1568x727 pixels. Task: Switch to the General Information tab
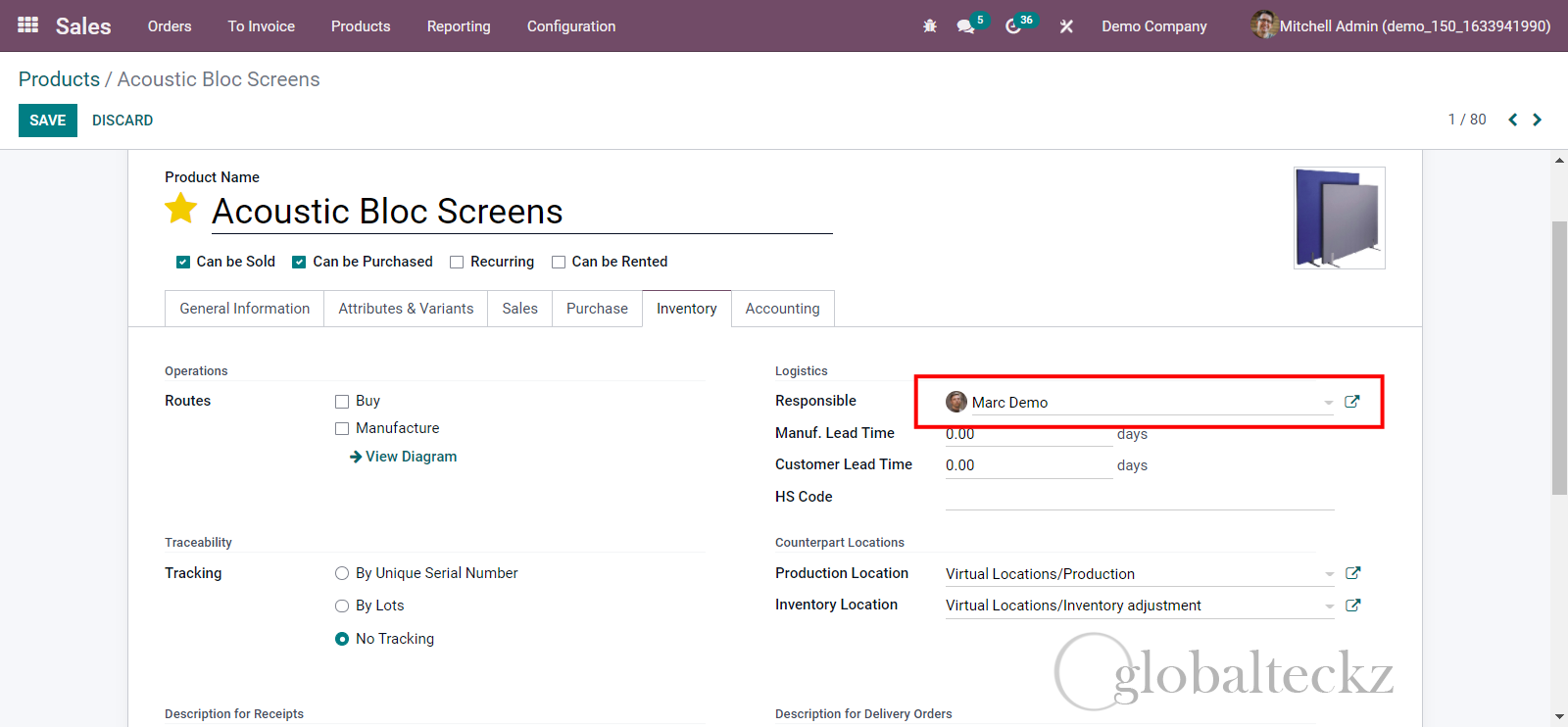[244, 309]
